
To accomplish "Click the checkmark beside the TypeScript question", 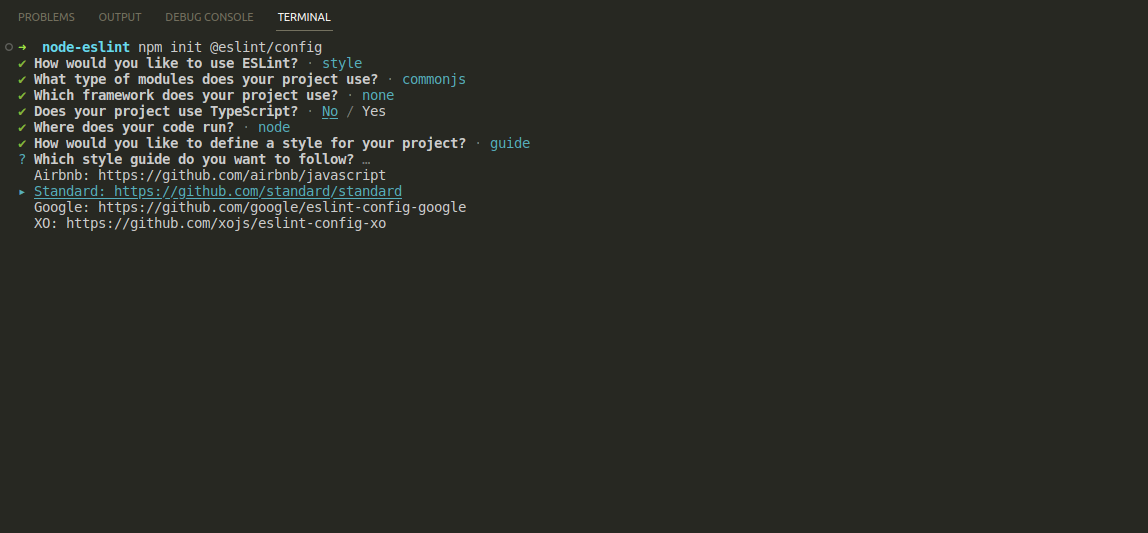I will point(22,111).
